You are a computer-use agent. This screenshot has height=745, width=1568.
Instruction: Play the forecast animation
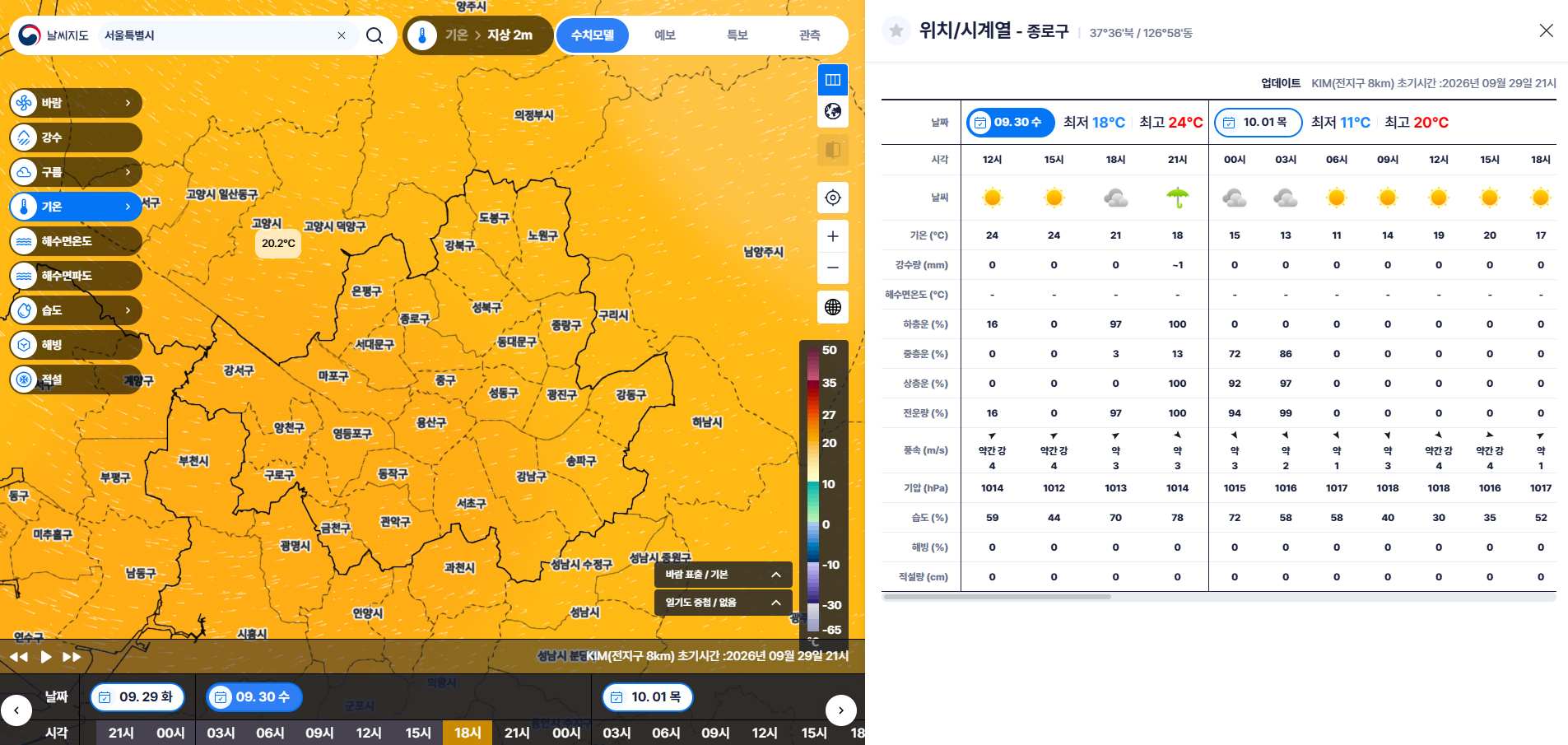coord(46,657)
